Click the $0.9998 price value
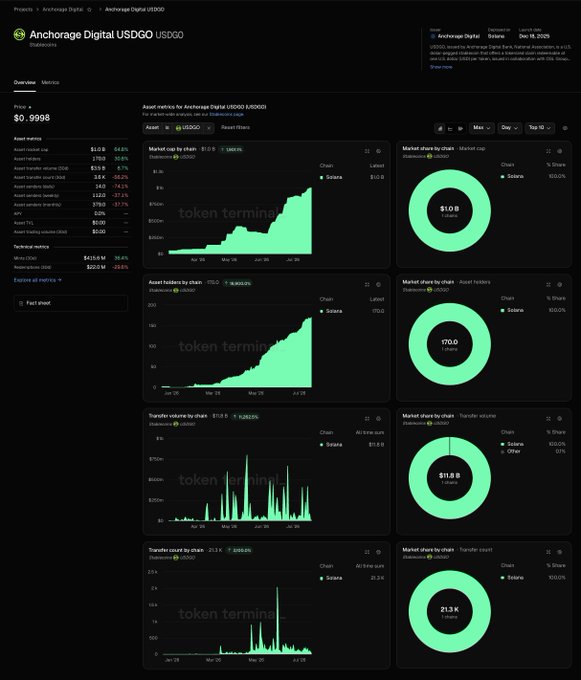 (x=32, y=118)
